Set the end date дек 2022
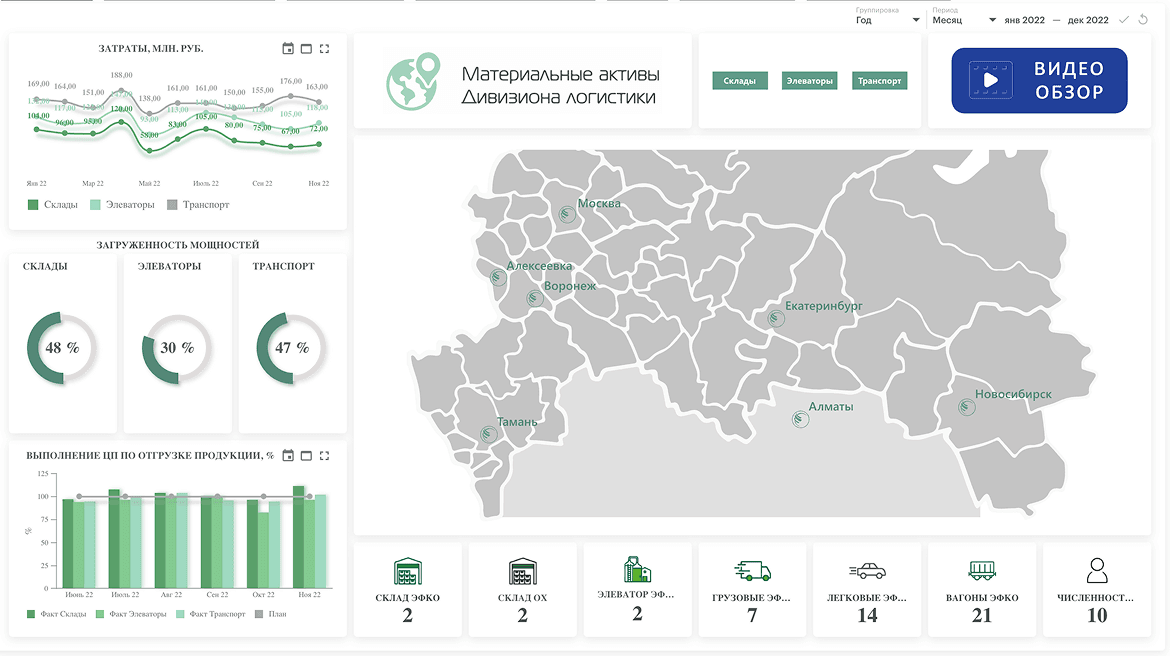This screenshot has height=656, width=1170. (x=1088, y=20)
